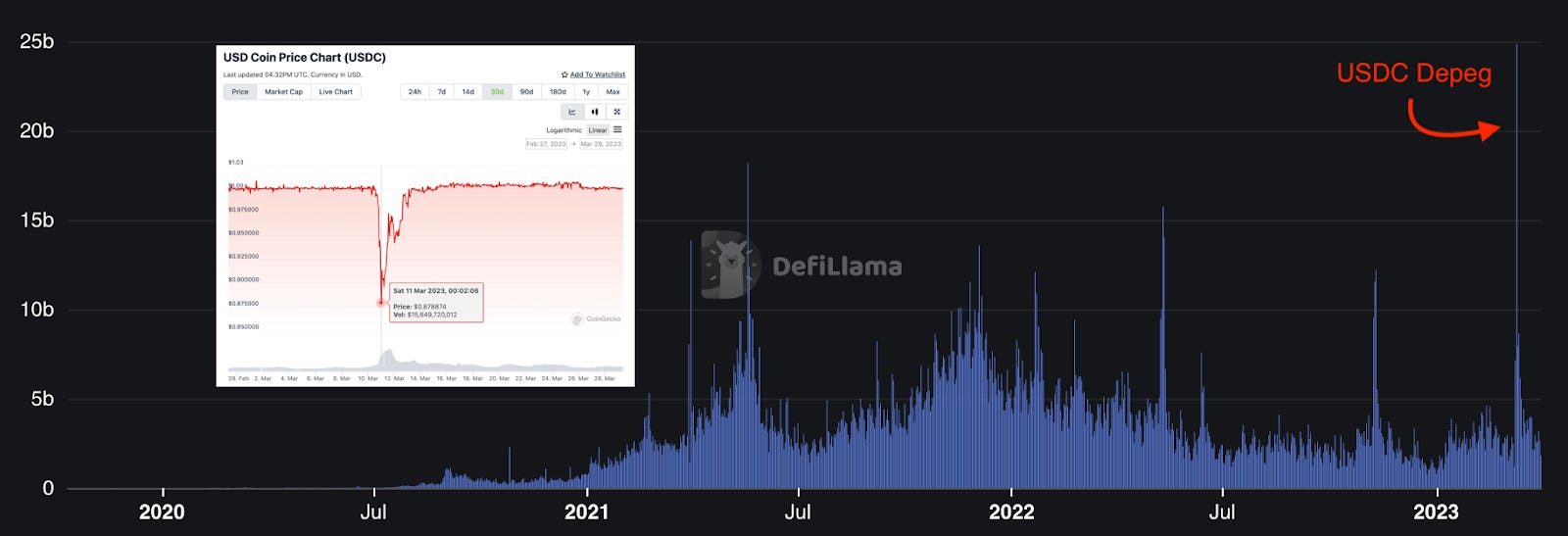The image size is (1568, 536).
Task: Open fullscreen chart expand icon
Action: (x=616, y=112)
